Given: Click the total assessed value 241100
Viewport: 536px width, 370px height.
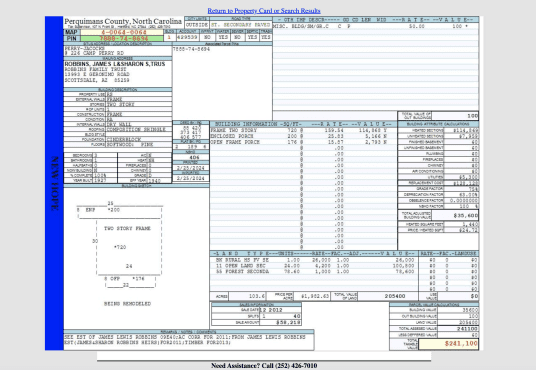Looking at the screenshot, I should (458, 329).
